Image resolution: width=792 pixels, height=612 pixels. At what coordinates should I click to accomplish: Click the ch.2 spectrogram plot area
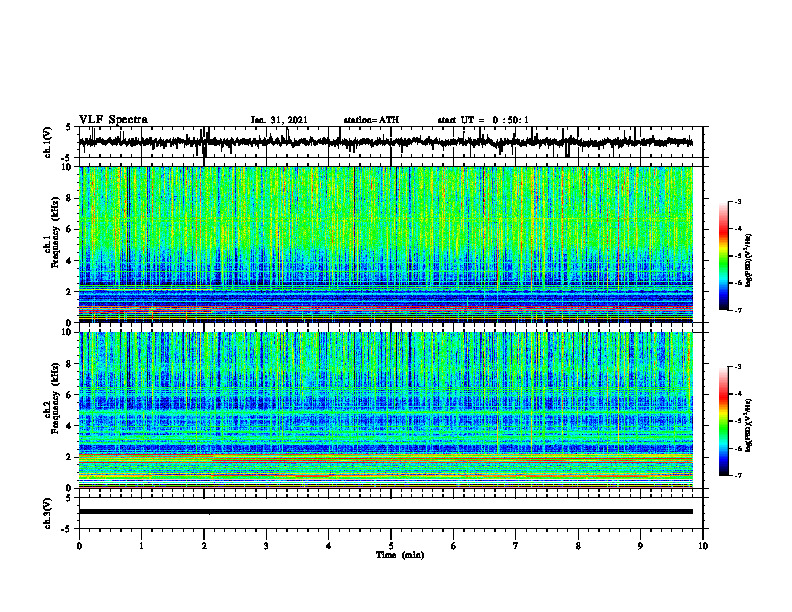point(386,410)
